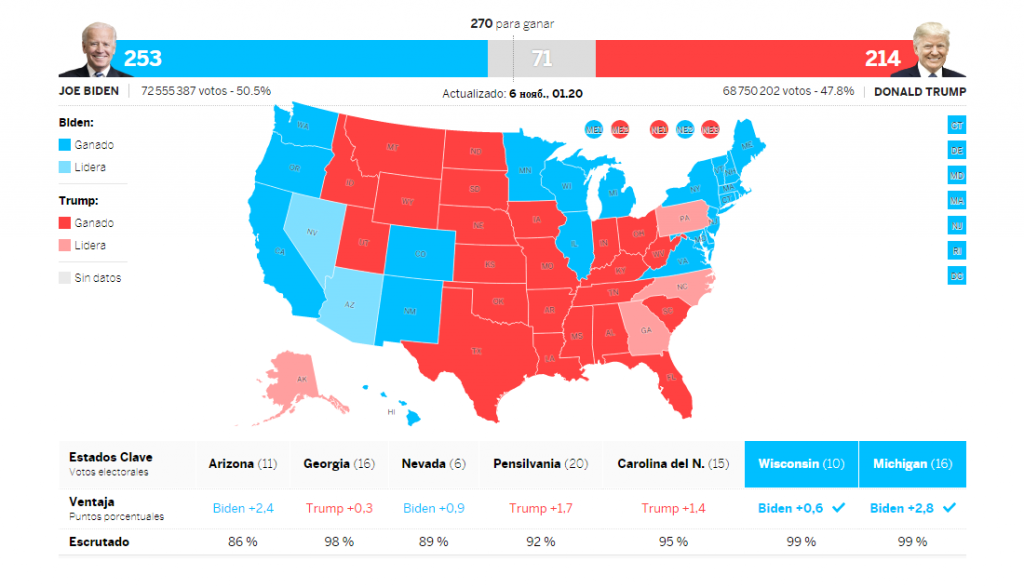Toggle the Sin datos legend option
The width and height of the screenshot is (1024, 588).
[66, 277]
